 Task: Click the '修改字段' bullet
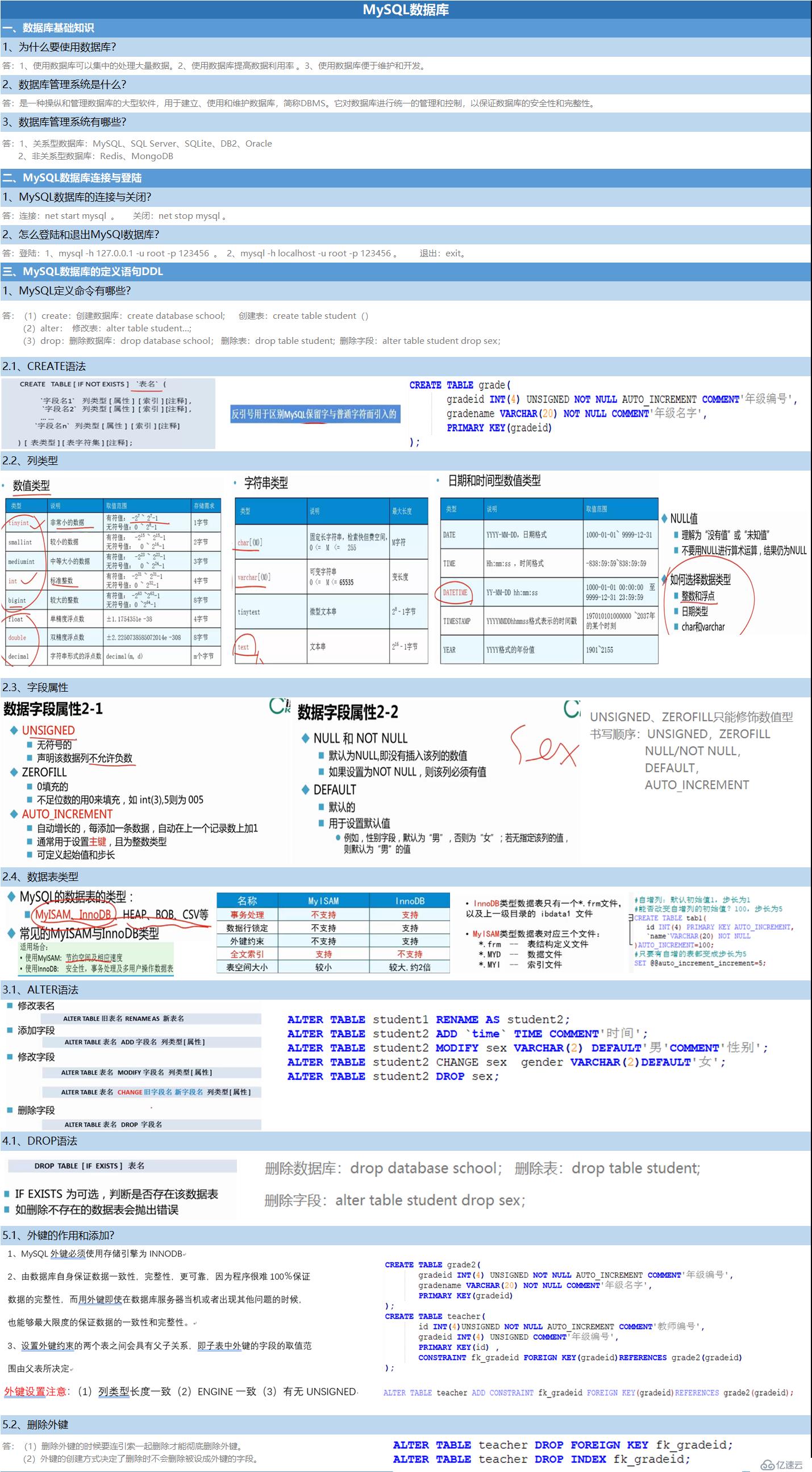(36, 1057)
